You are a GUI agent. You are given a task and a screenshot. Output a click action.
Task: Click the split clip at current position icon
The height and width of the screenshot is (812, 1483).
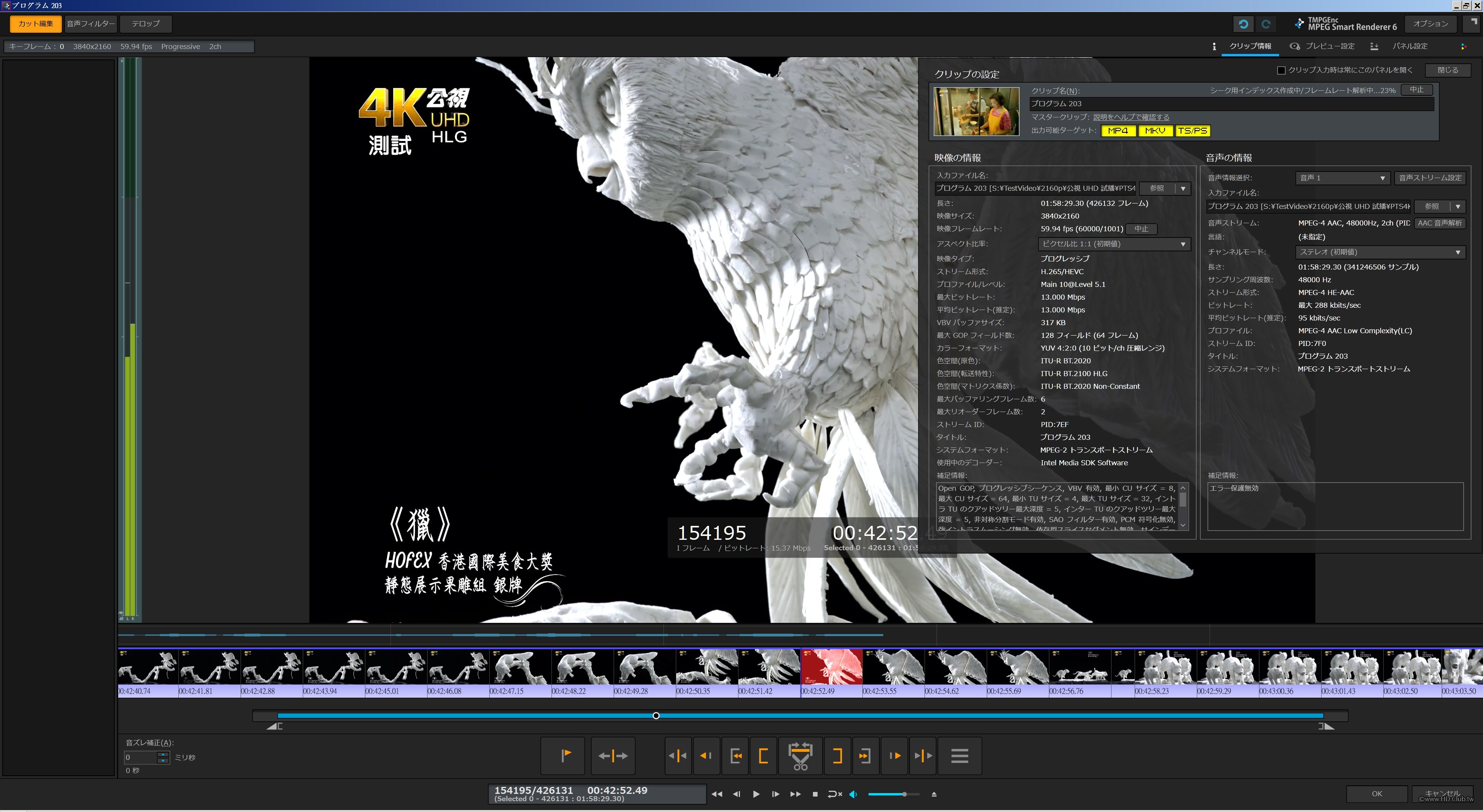tap(613, 756)
